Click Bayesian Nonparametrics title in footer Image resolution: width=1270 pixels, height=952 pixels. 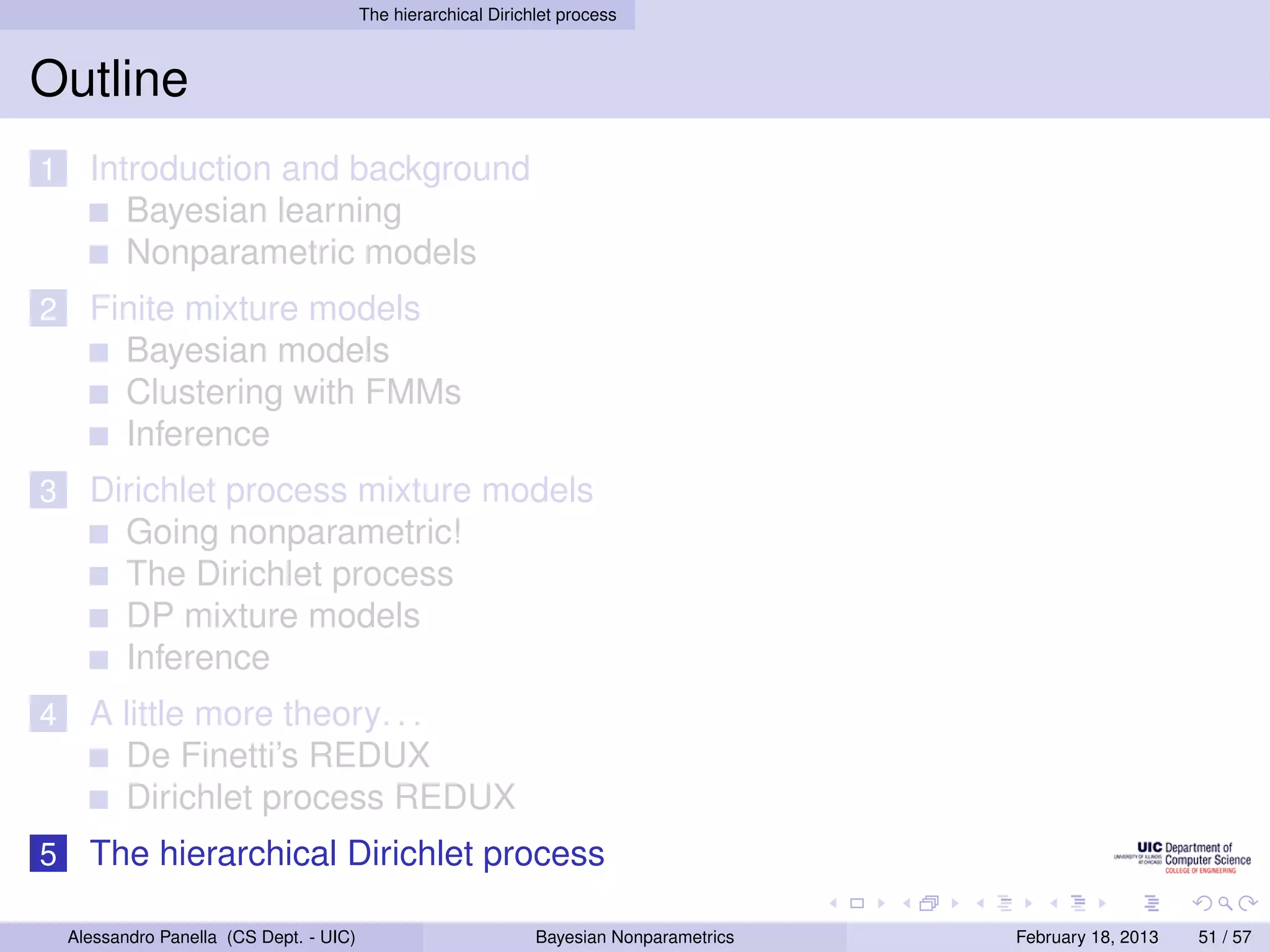coord(635,937)
